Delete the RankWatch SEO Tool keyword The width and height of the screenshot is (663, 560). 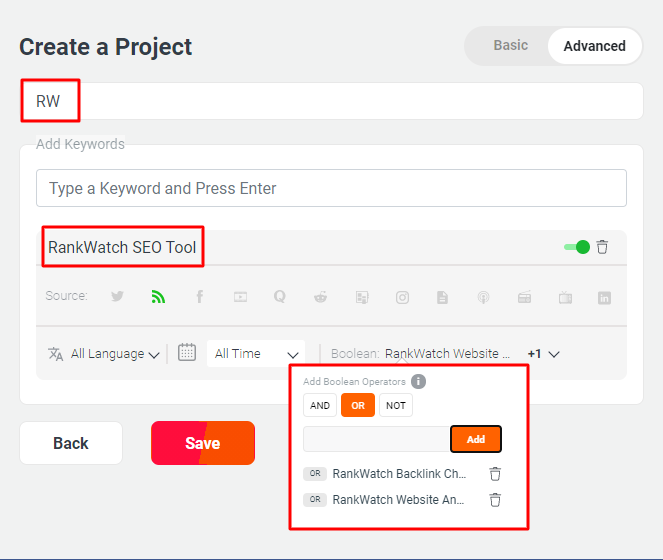pyautogui.click(x=602, y=247)
